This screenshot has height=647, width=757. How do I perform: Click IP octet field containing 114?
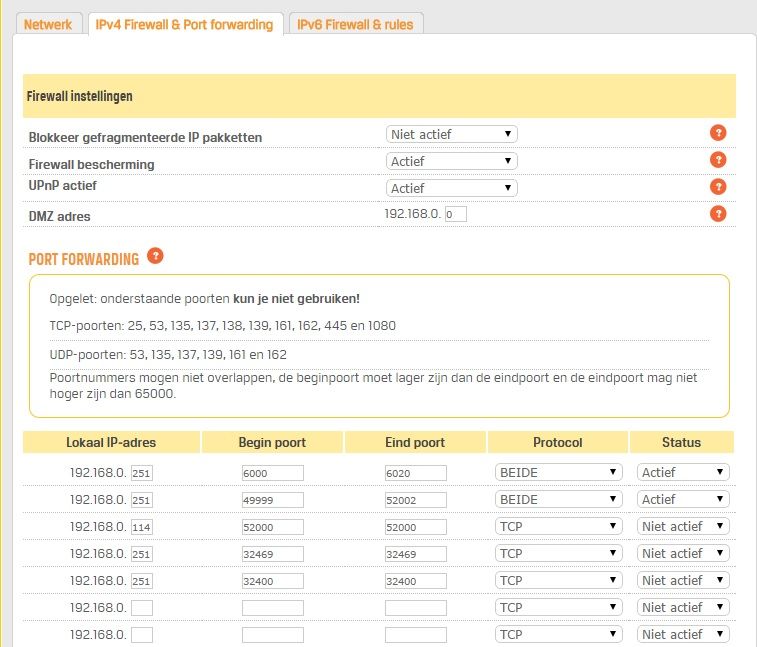coord(142,527)
